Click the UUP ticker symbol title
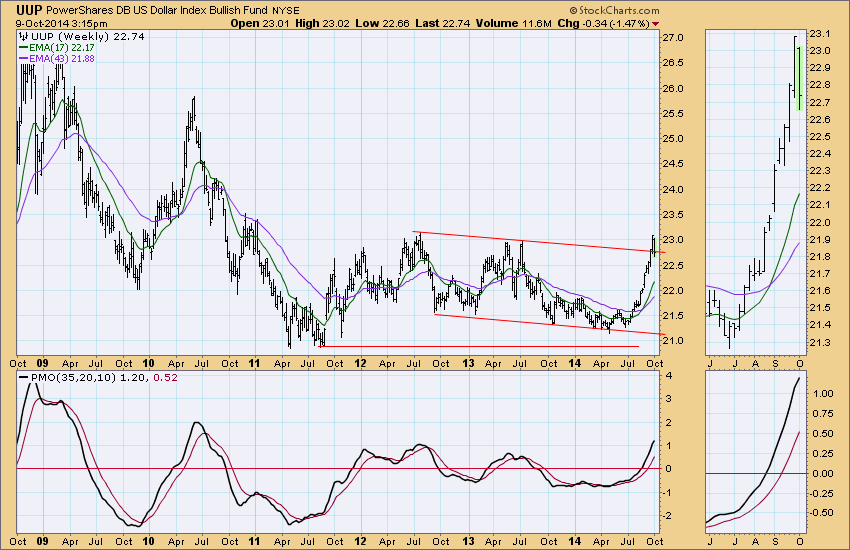 (30, 10)
